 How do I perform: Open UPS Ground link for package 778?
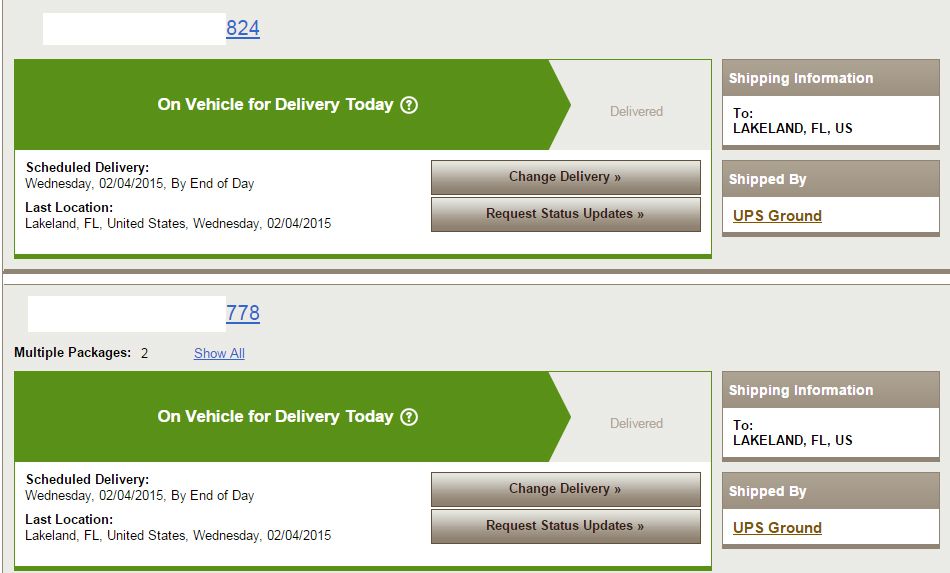777,528
